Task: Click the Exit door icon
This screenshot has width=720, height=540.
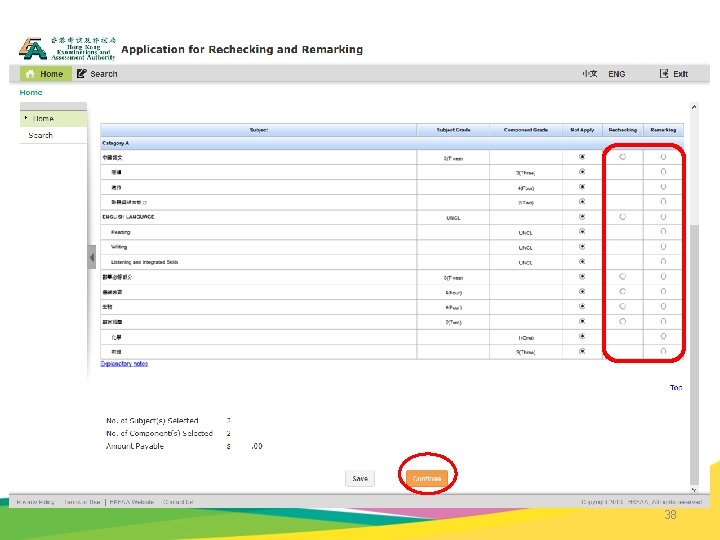Action: point(664,73)
